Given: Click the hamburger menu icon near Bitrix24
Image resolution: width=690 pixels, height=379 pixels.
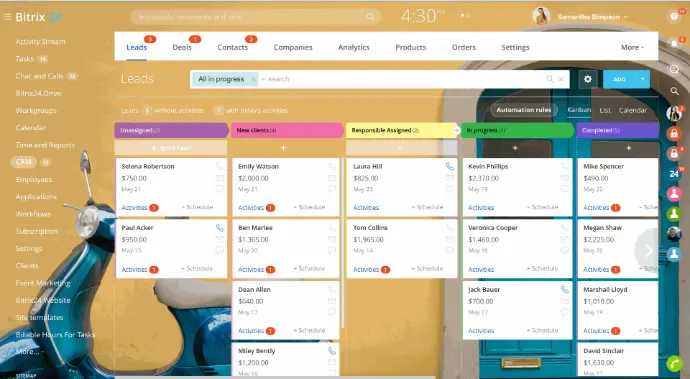Looking at the screenshot, I should click(7, 17).
